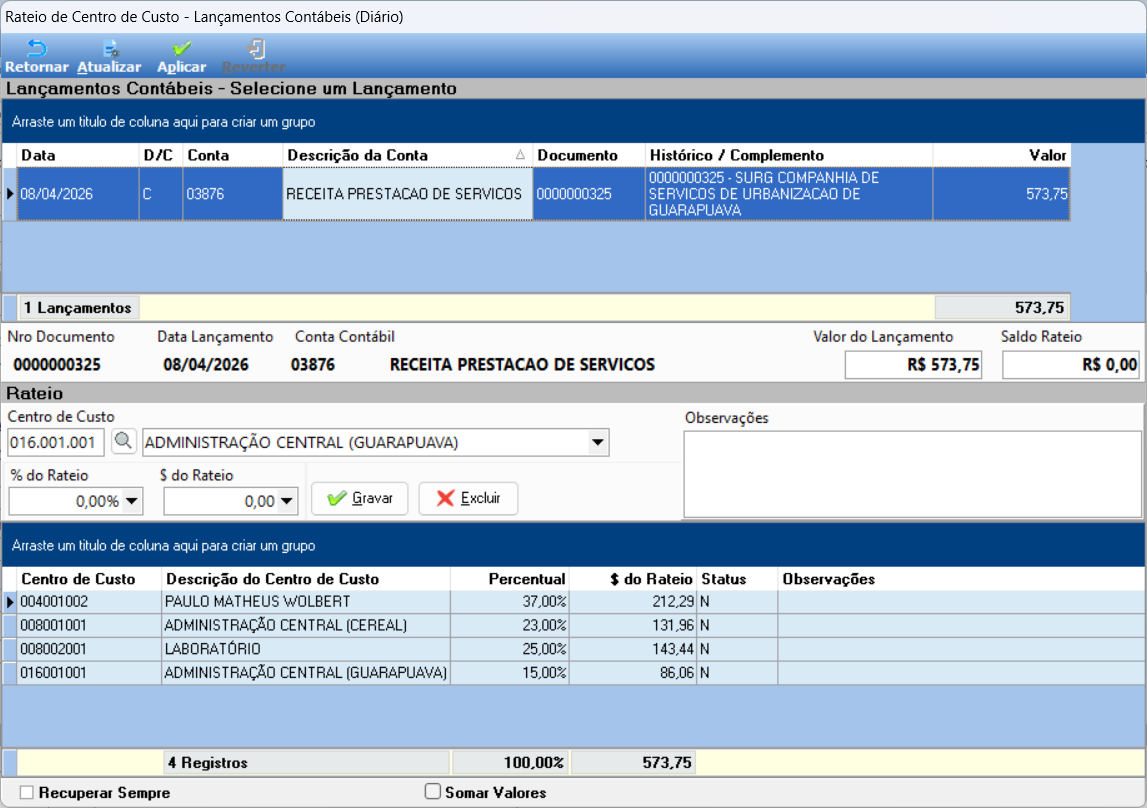Click the Documento column header
Screen dimensions: 1147x808
click(589, 155)
